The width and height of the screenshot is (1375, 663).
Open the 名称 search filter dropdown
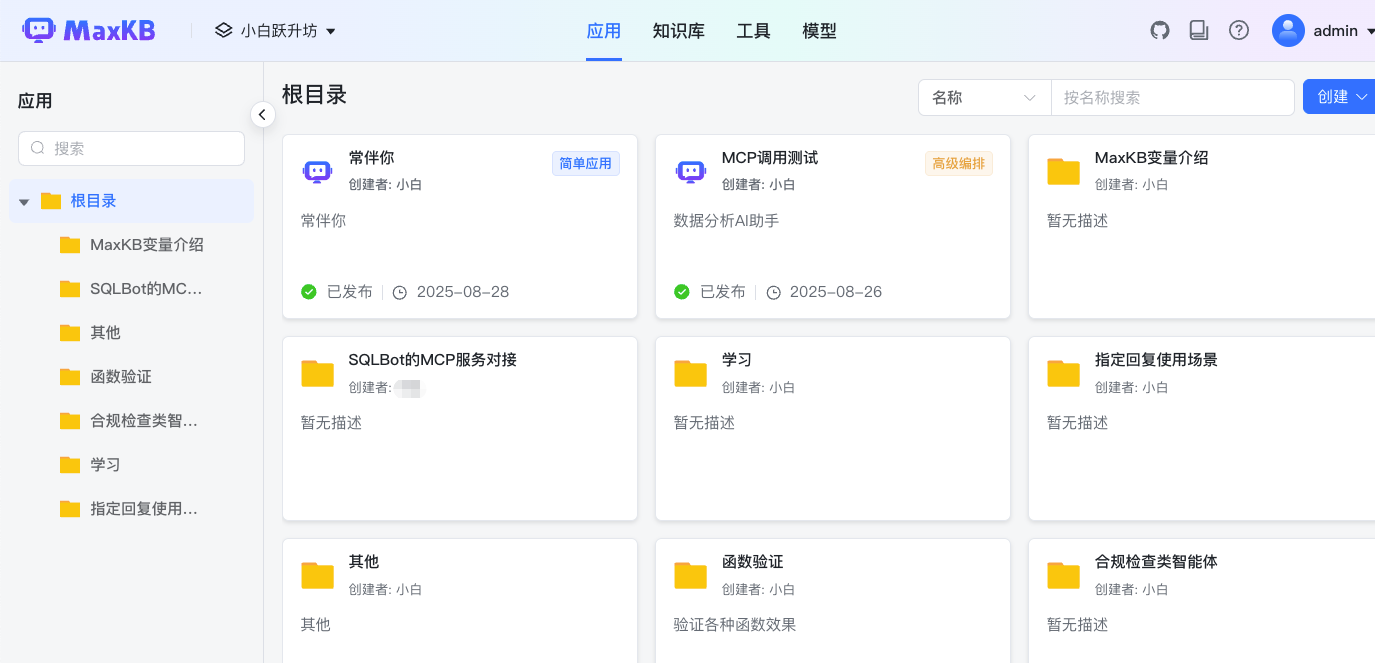click(984, 97)
